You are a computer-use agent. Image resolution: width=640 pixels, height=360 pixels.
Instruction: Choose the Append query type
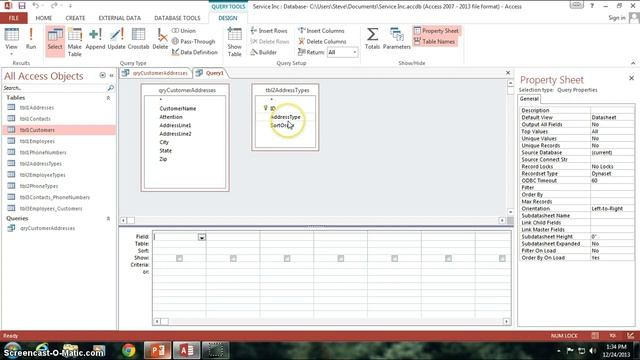click(95, 39)
